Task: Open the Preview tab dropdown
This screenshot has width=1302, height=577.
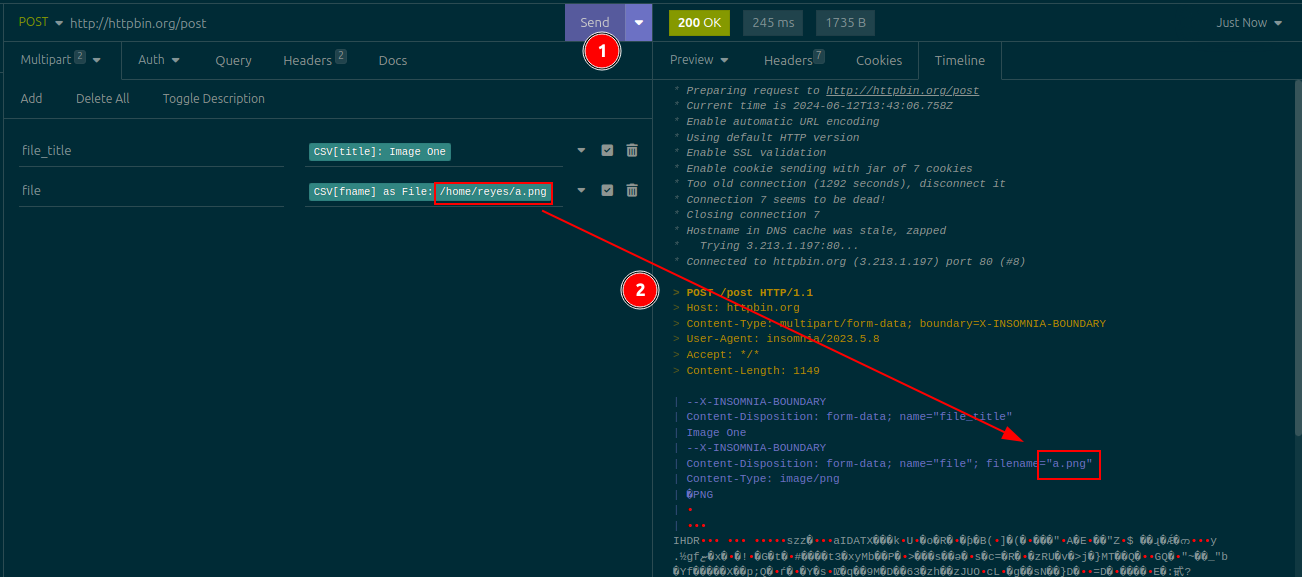Action: (x=699, y=60)
